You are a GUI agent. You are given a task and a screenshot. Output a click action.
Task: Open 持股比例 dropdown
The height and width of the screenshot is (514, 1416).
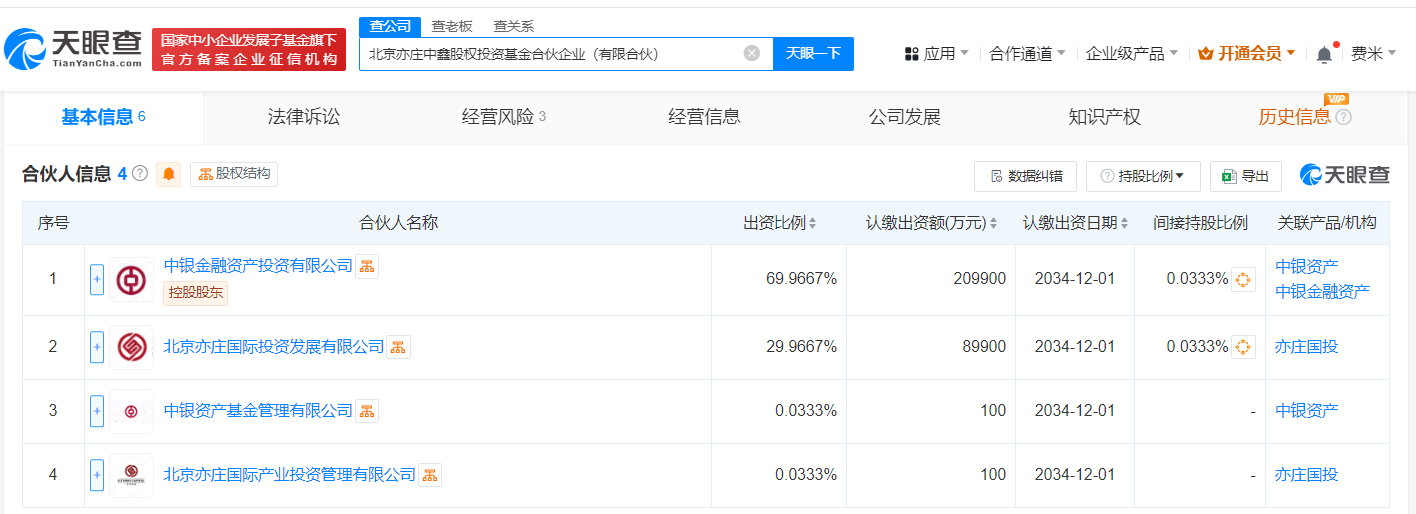point(1143,176)
